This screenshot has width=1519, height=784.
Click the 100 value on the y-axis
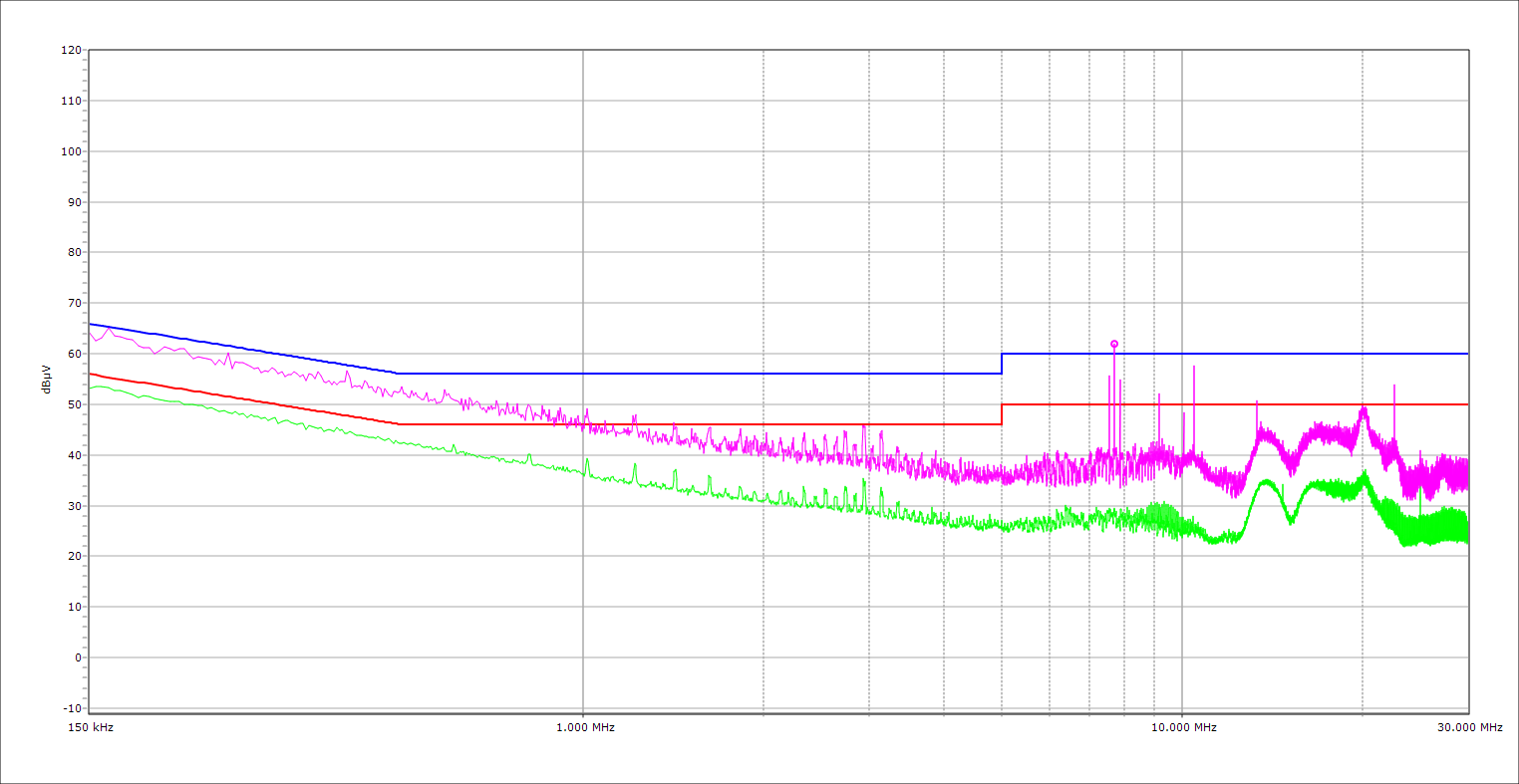click(x=71, y=151)
